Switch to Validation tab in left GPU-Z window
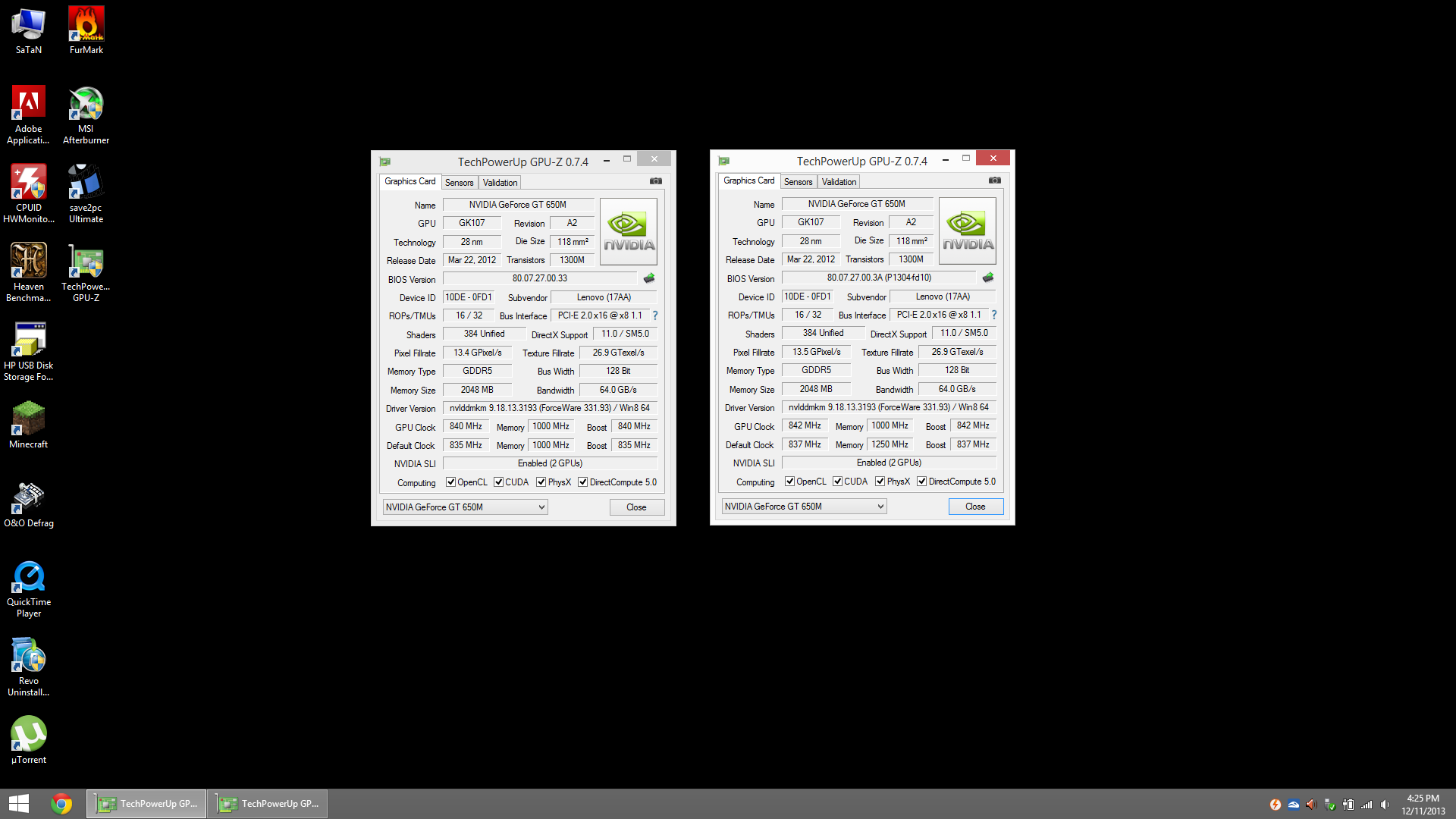 point(500,183)
